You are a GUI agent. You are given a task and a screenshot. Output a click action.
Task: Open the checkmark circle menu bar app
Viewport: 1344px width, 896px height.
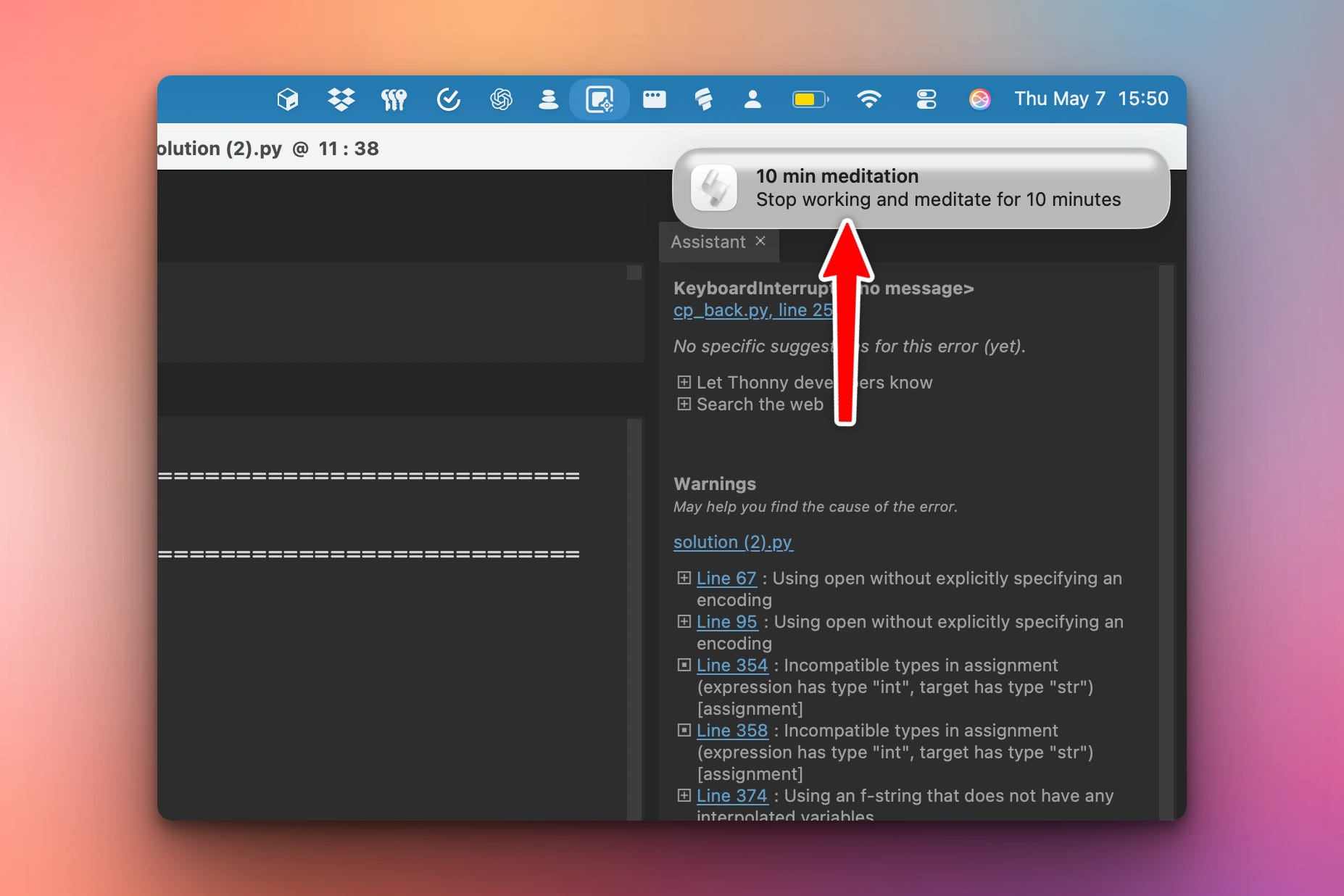point(448,99)
